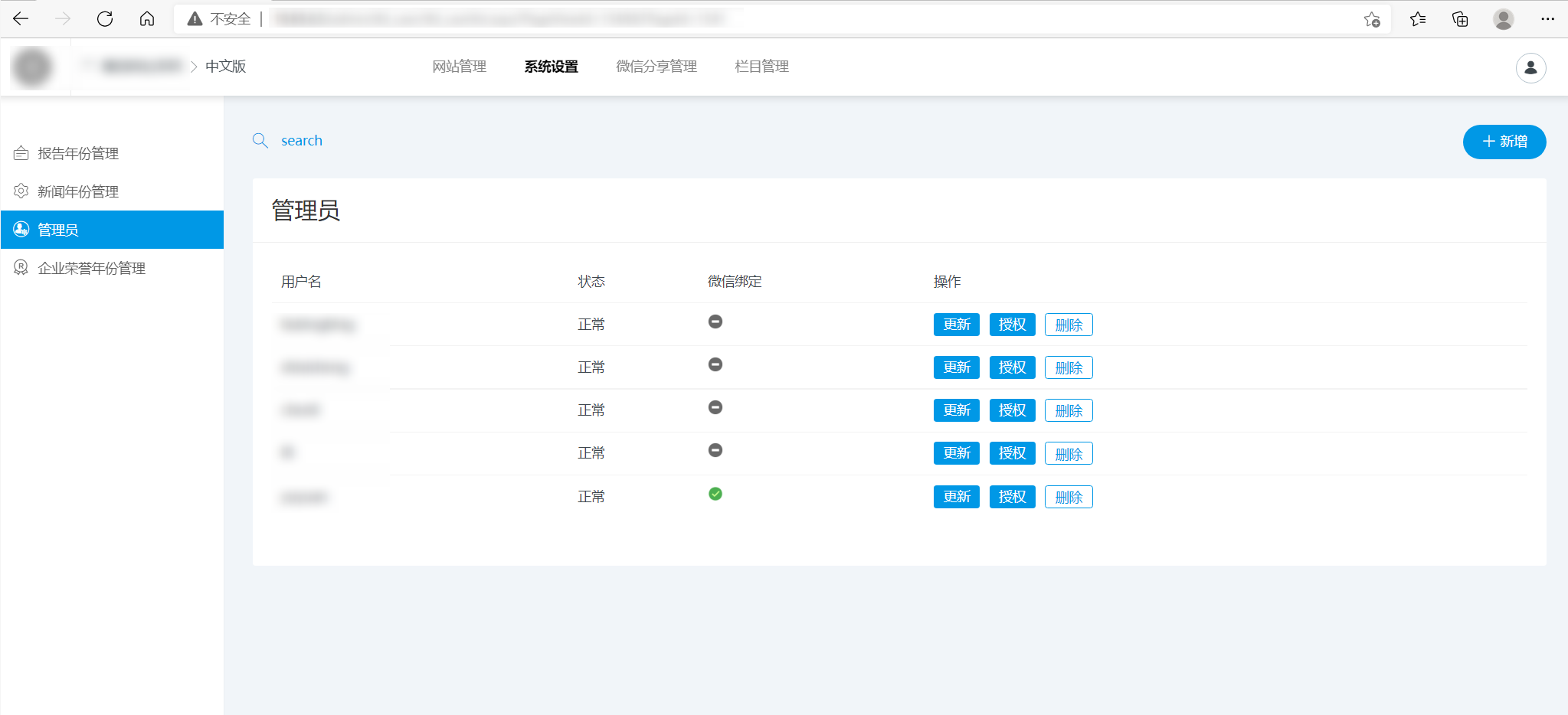Click 授权 in the second row
1568x715 pixels.
click(x=1013, y=367)
